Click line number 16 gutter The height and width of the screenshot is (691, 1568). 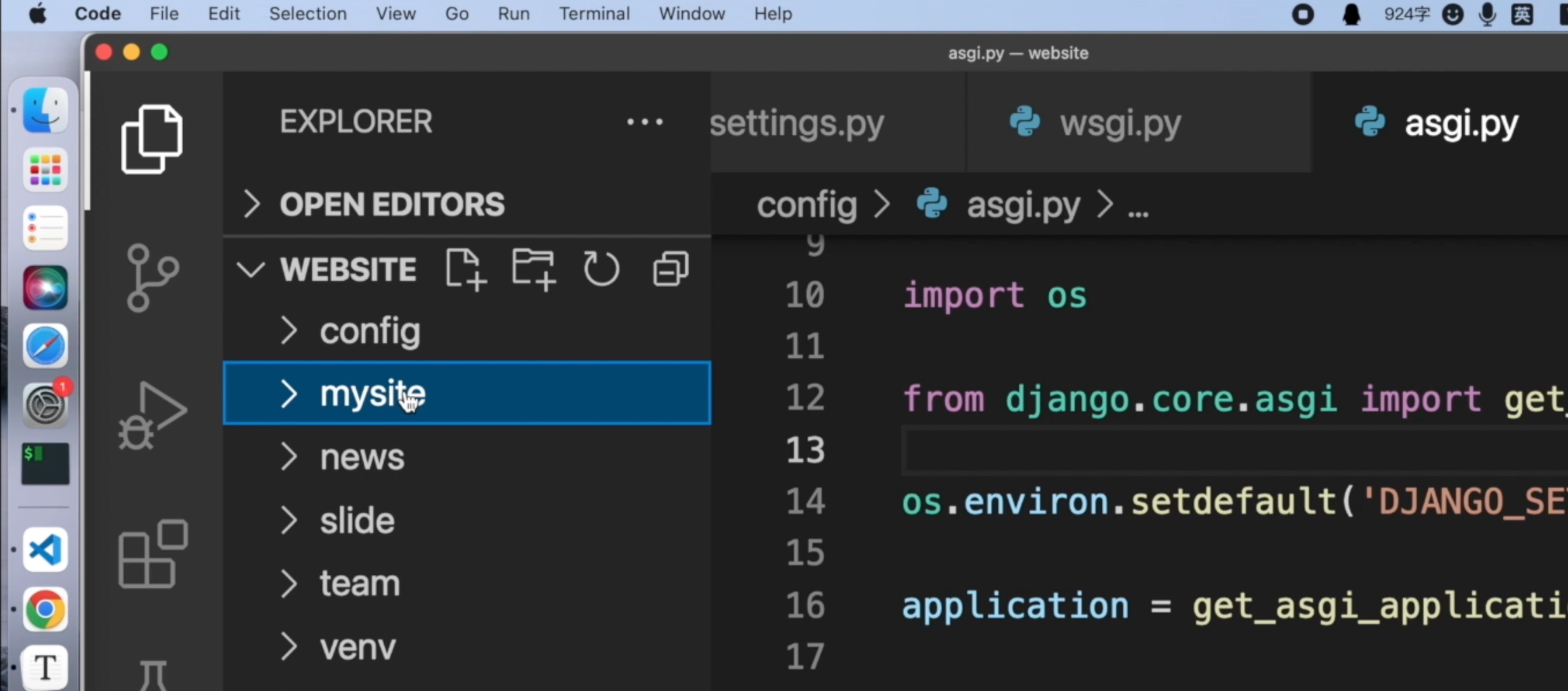coord(805,605)
